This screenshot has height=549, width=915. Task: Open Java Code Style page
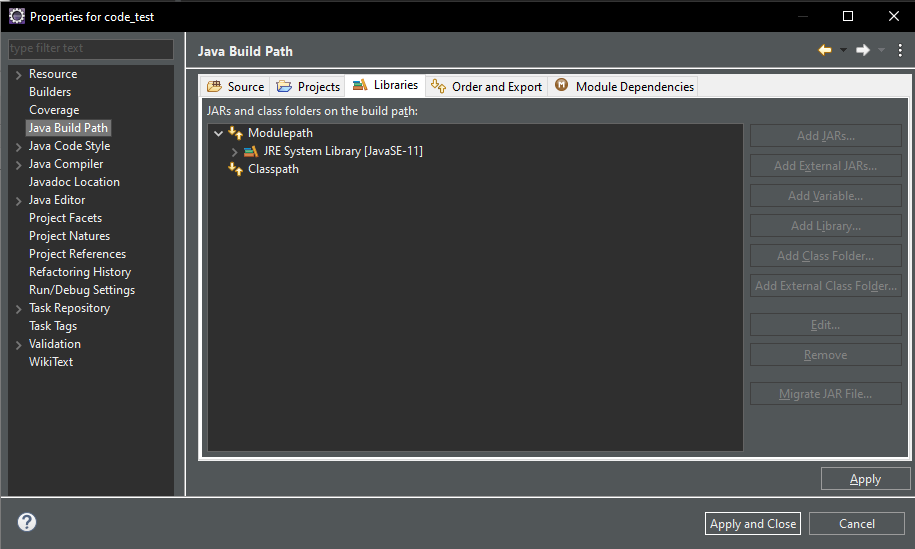click(x=69, y=146)
